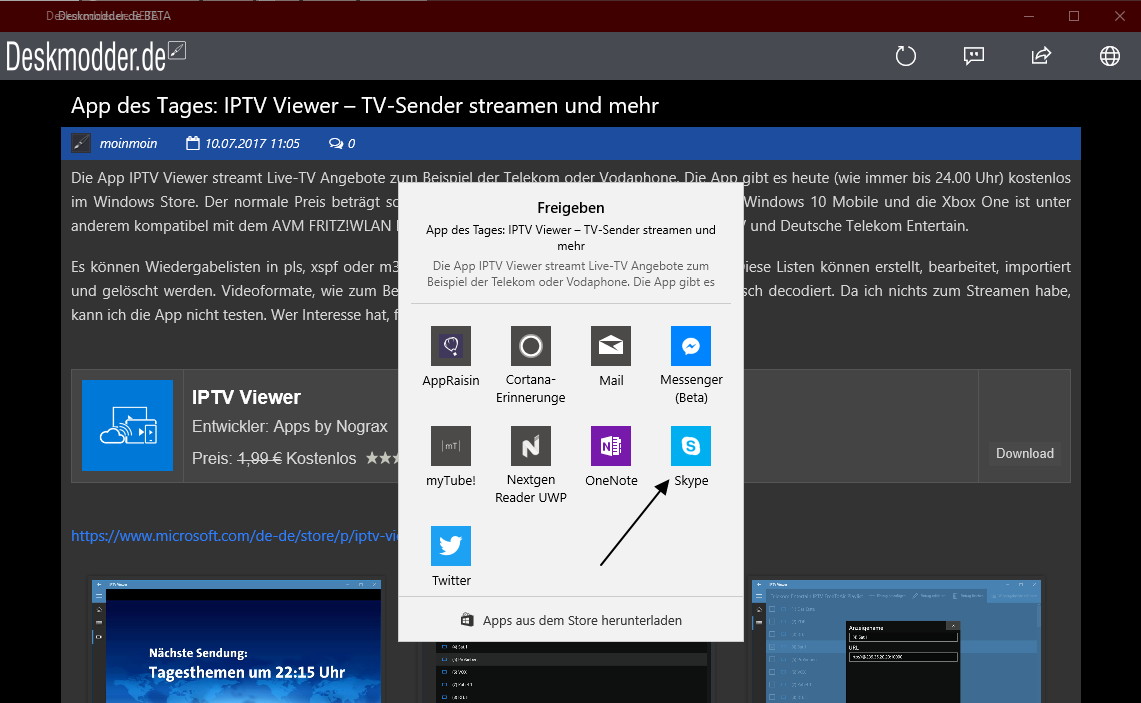Select Messenger (Beta) share option
This screenshot has height=703, width=1141.
click(x=691, y=346)
